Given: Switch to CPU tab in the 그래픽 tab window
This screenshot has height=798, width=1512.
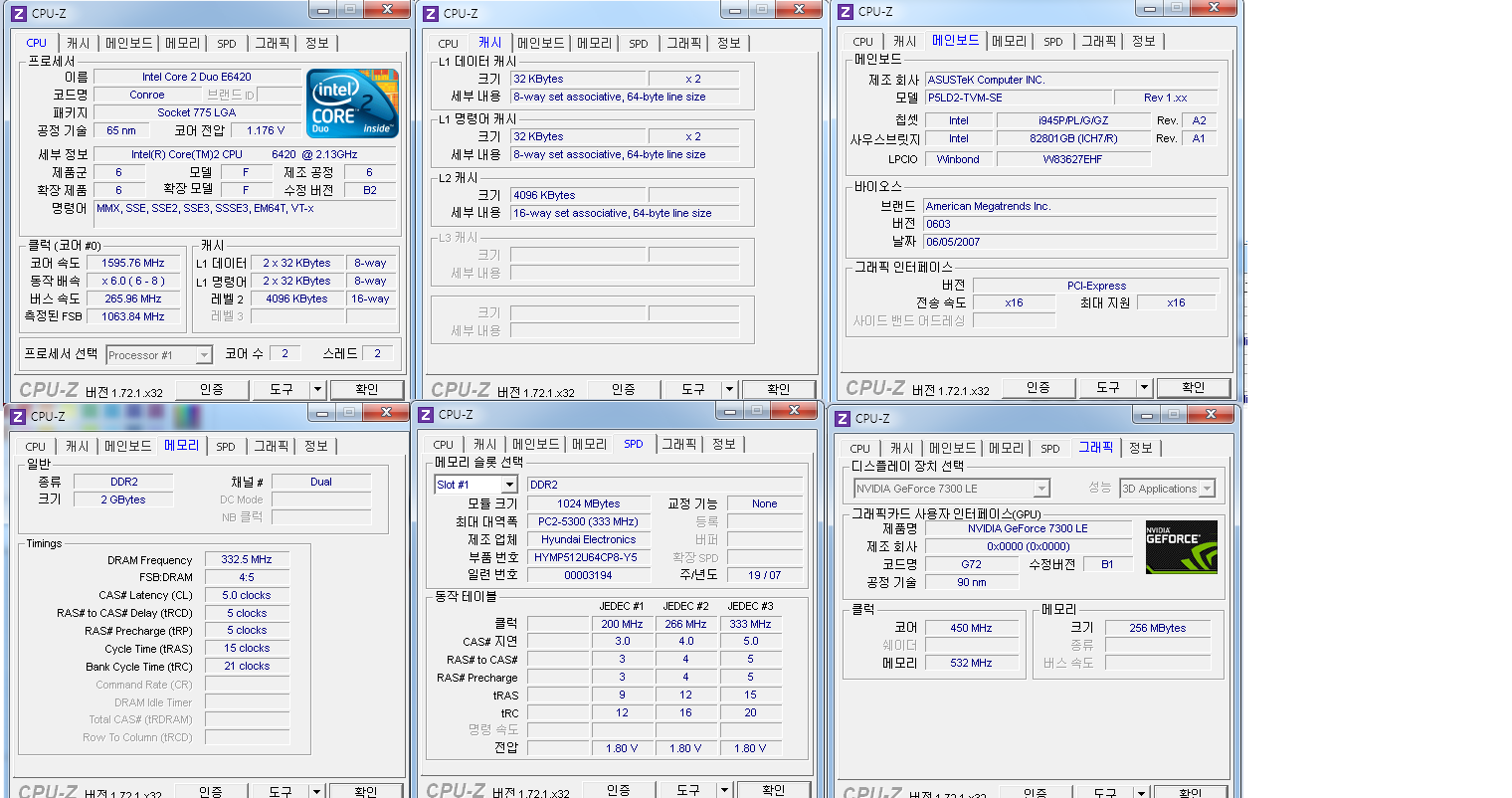Looking at the screenshot, I should [x=860, y=449].
